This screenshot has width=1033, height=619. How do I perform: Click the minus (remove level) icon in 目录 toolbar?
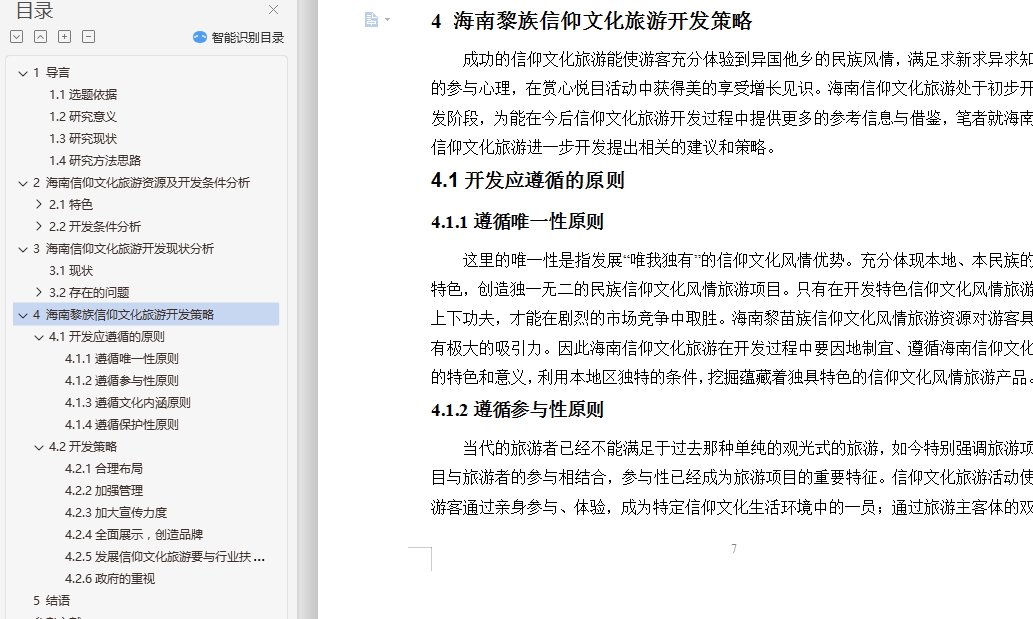[88, 37]
